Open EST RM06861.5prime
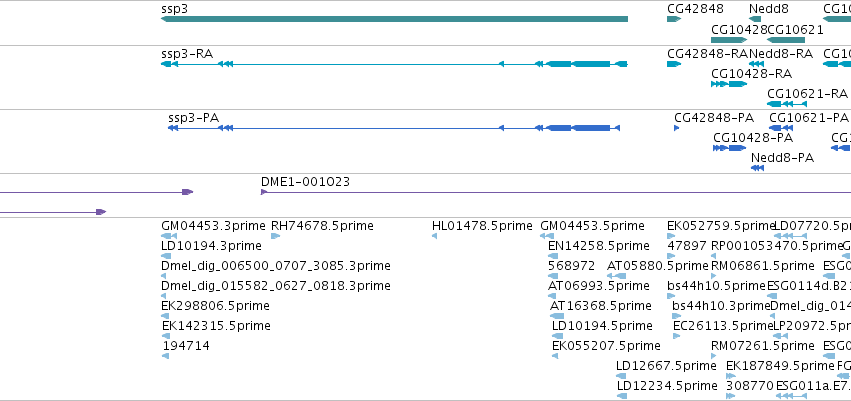 coord(763,266)
